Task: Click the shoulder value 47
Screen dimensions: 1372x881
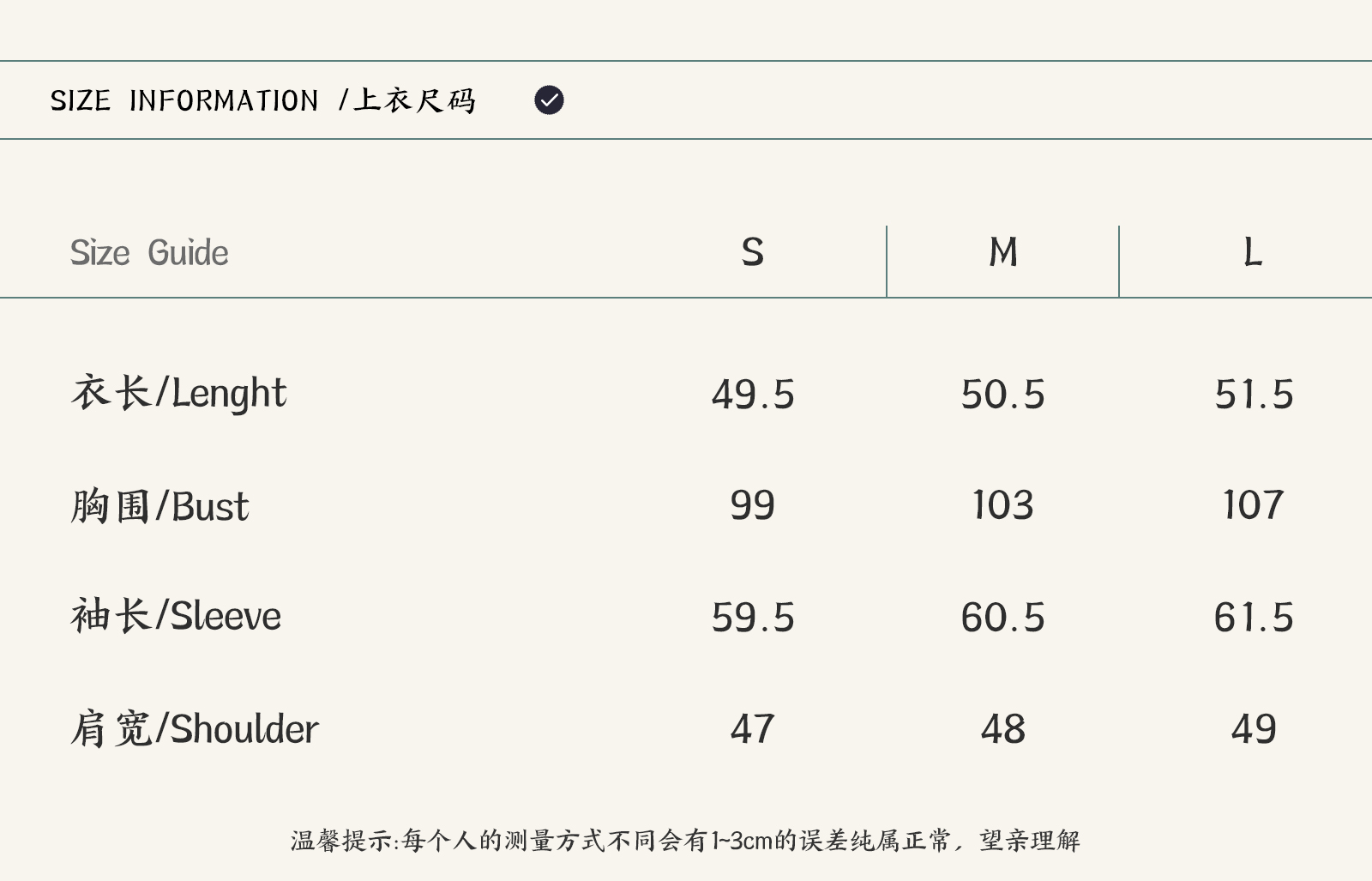Action: (x=752, y=729)
